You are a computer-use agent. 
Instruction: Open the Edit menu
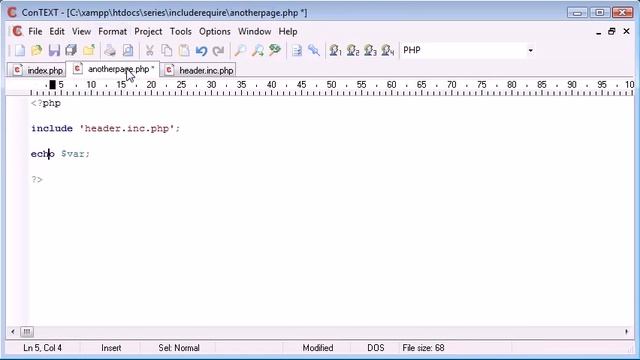[57, 31]
